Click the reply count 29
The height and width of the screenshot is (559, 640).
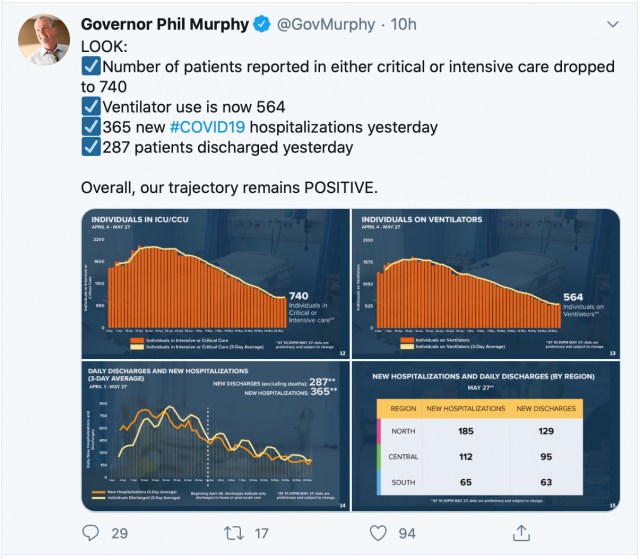pos(119,533)
